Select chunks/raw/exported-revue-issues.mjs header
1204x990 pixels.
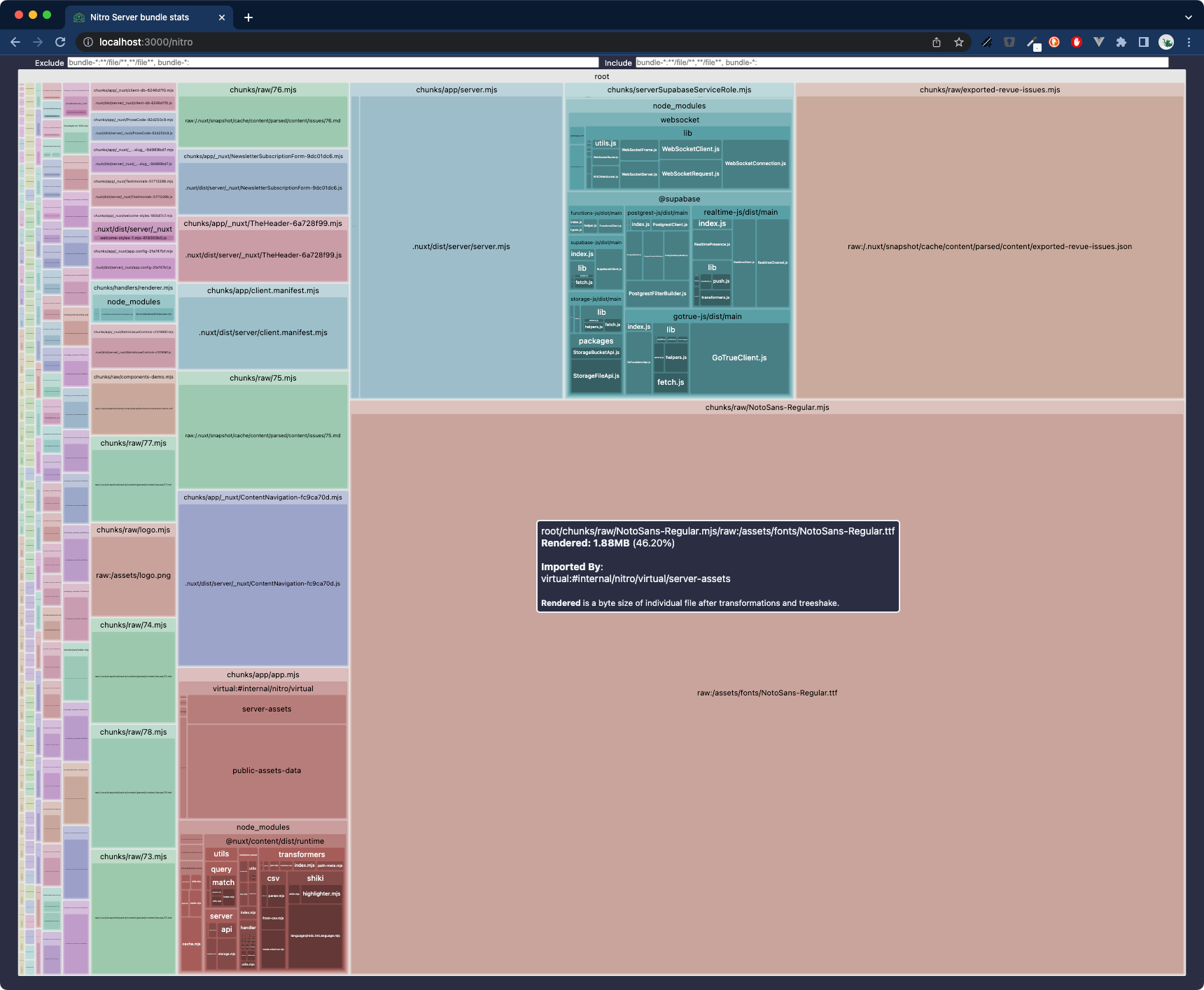[x=990, y=90]
